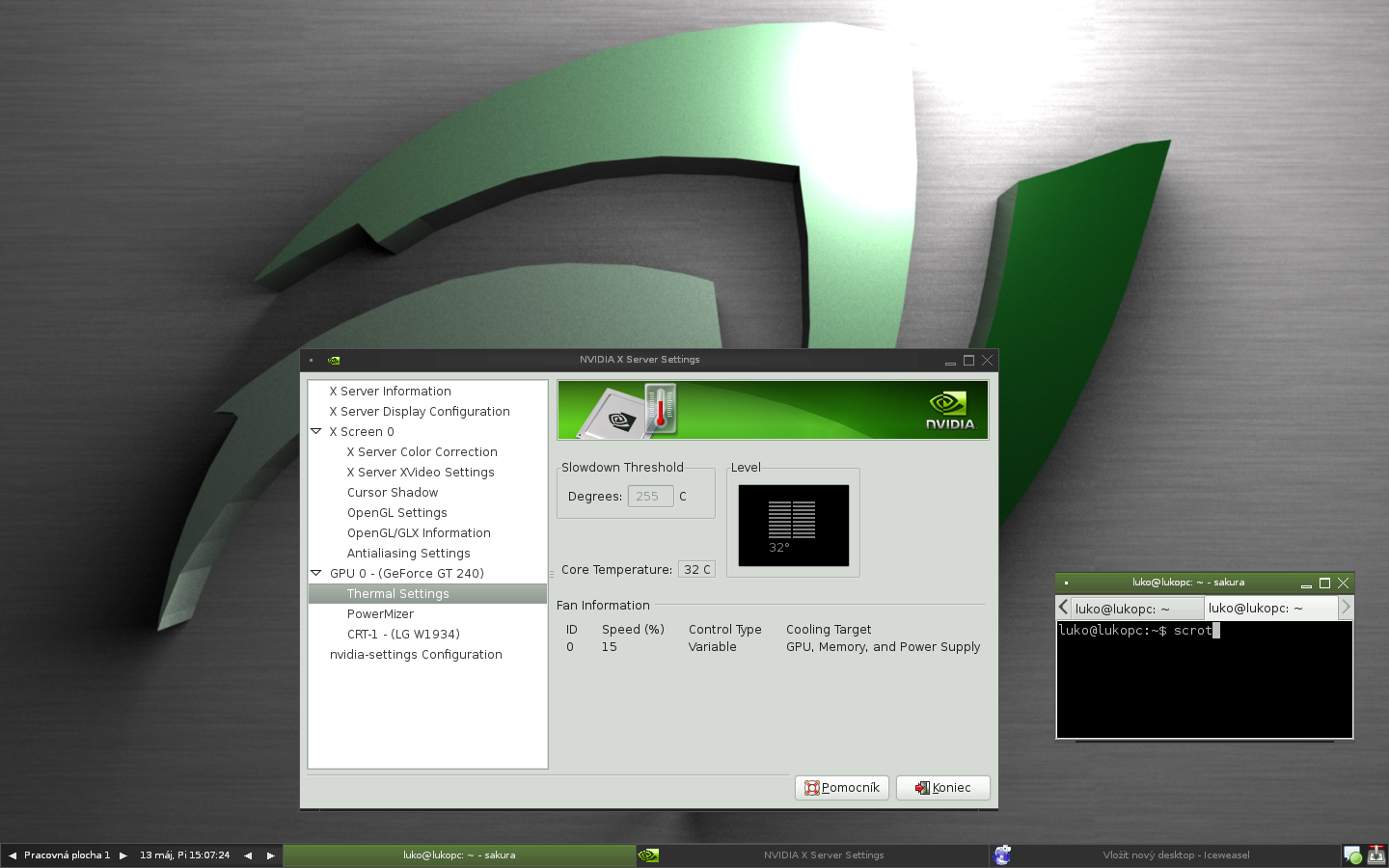The width and height of the screenshot is (1389, 868).
Task: Activate the Iceweasel taskbar entry
Action: click(x=1177, y=855)
